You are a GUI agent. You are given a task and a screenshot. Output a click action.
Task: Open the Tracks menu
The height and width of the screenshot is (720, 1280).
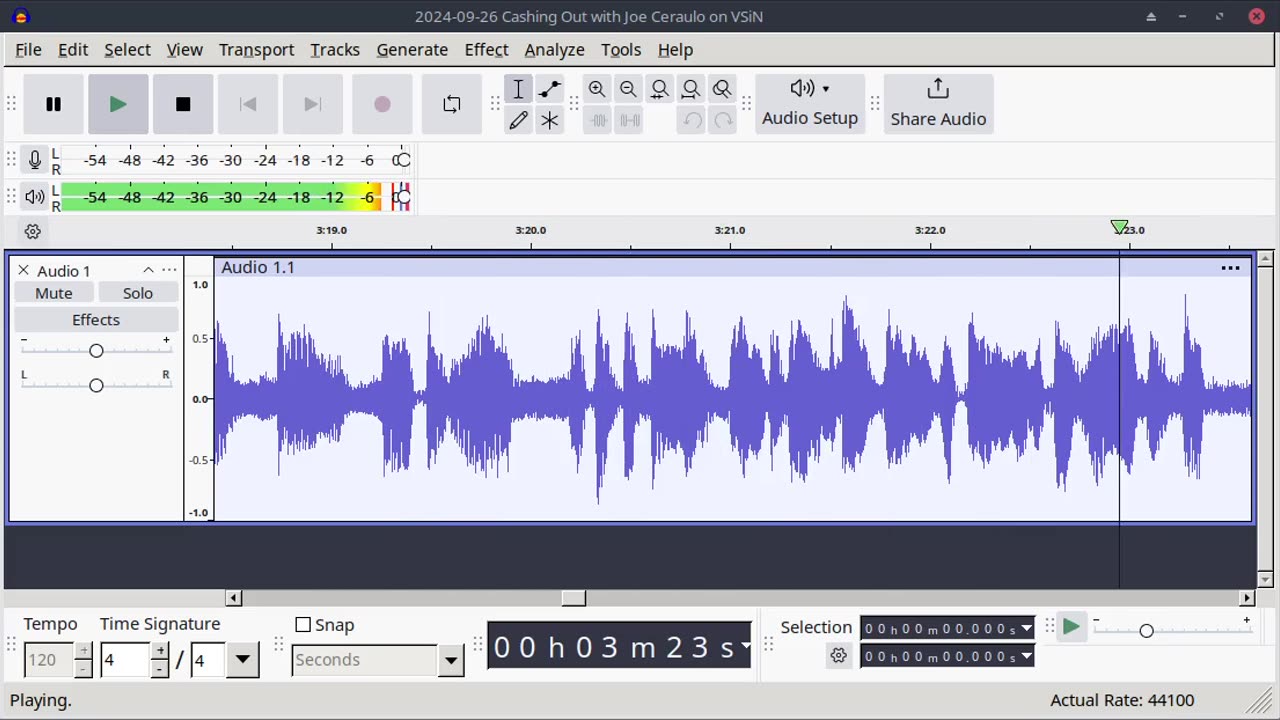pyautogui.click(x=335, y=49)
